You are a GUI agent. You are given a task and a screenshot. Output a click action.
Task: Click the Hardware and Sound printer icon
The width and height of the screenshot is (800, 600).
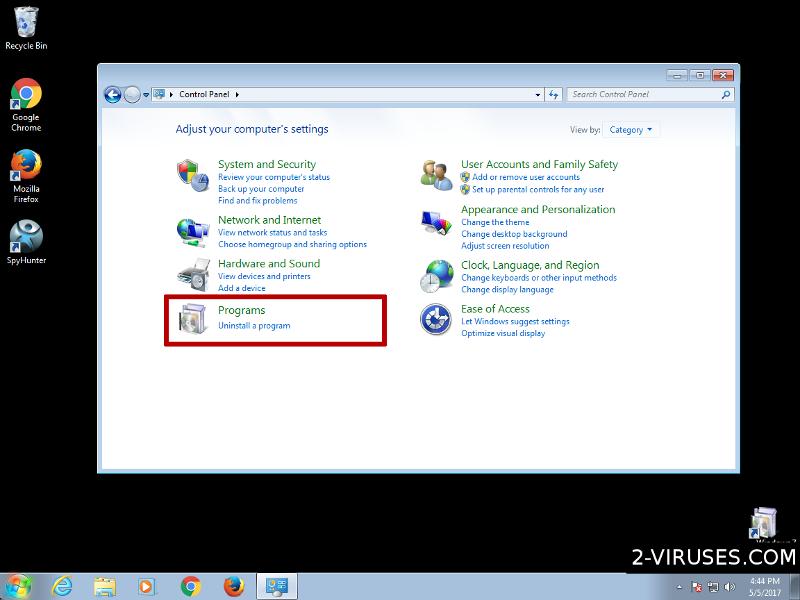point(192,274)
